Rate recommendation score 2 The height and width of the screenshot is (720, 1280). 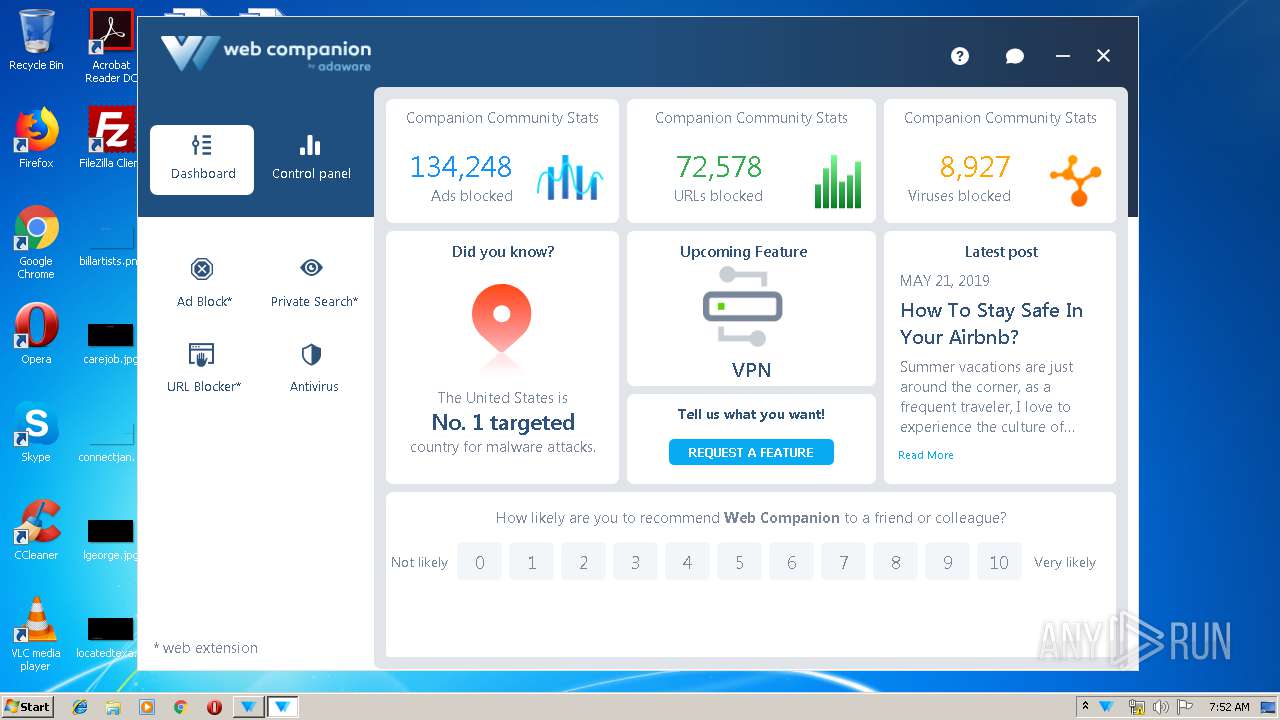(583, 562)
